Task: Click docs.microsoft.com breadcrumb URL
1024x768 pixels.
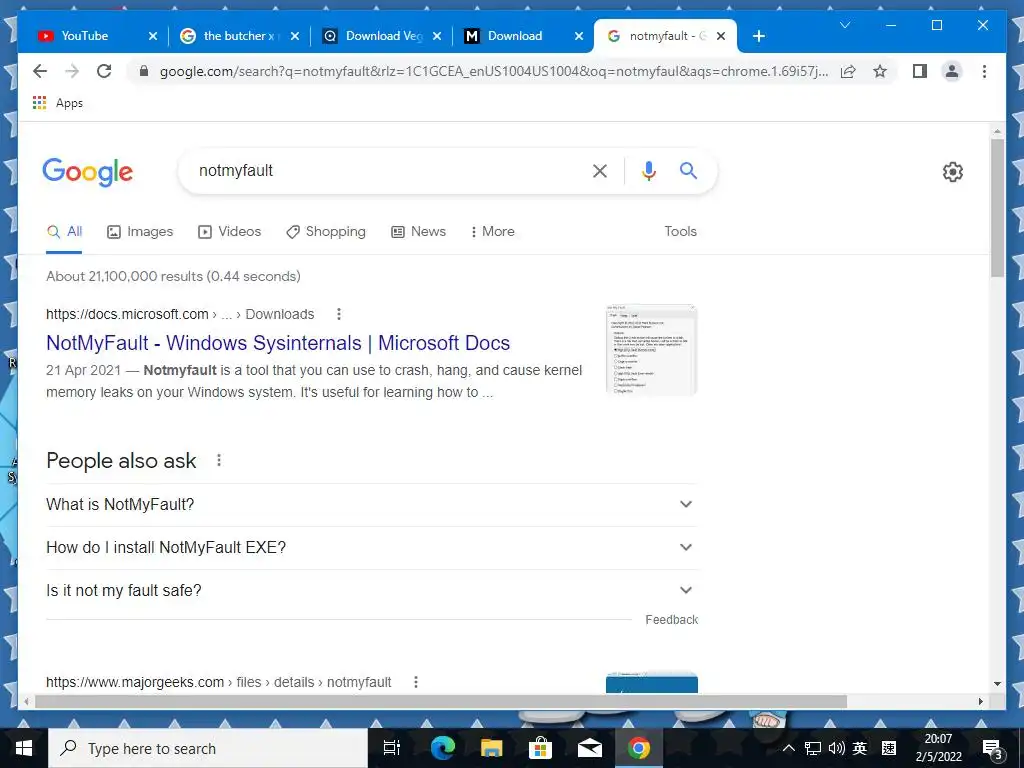Action: point(180,314)
